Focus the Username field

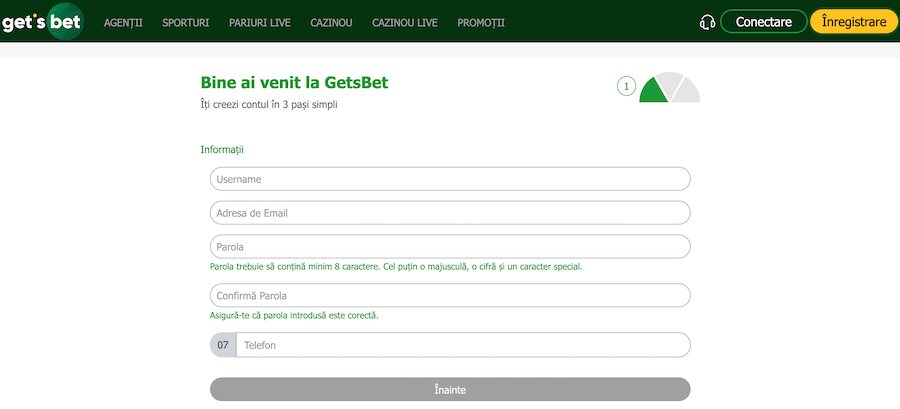pyautogui.click(x=450, y=179)
